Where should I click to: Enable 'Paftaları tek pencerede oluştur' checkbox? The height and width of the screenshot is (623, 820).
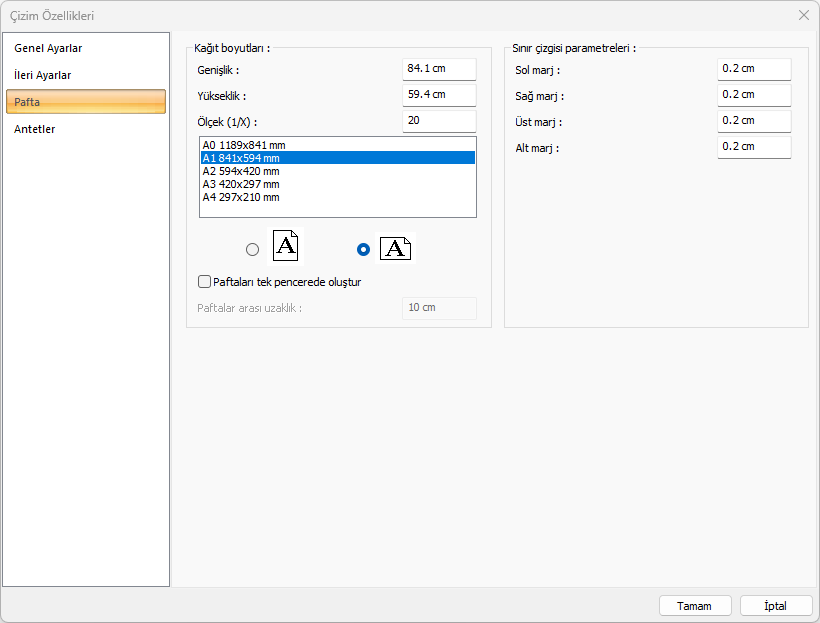click(x=205, y=282)
